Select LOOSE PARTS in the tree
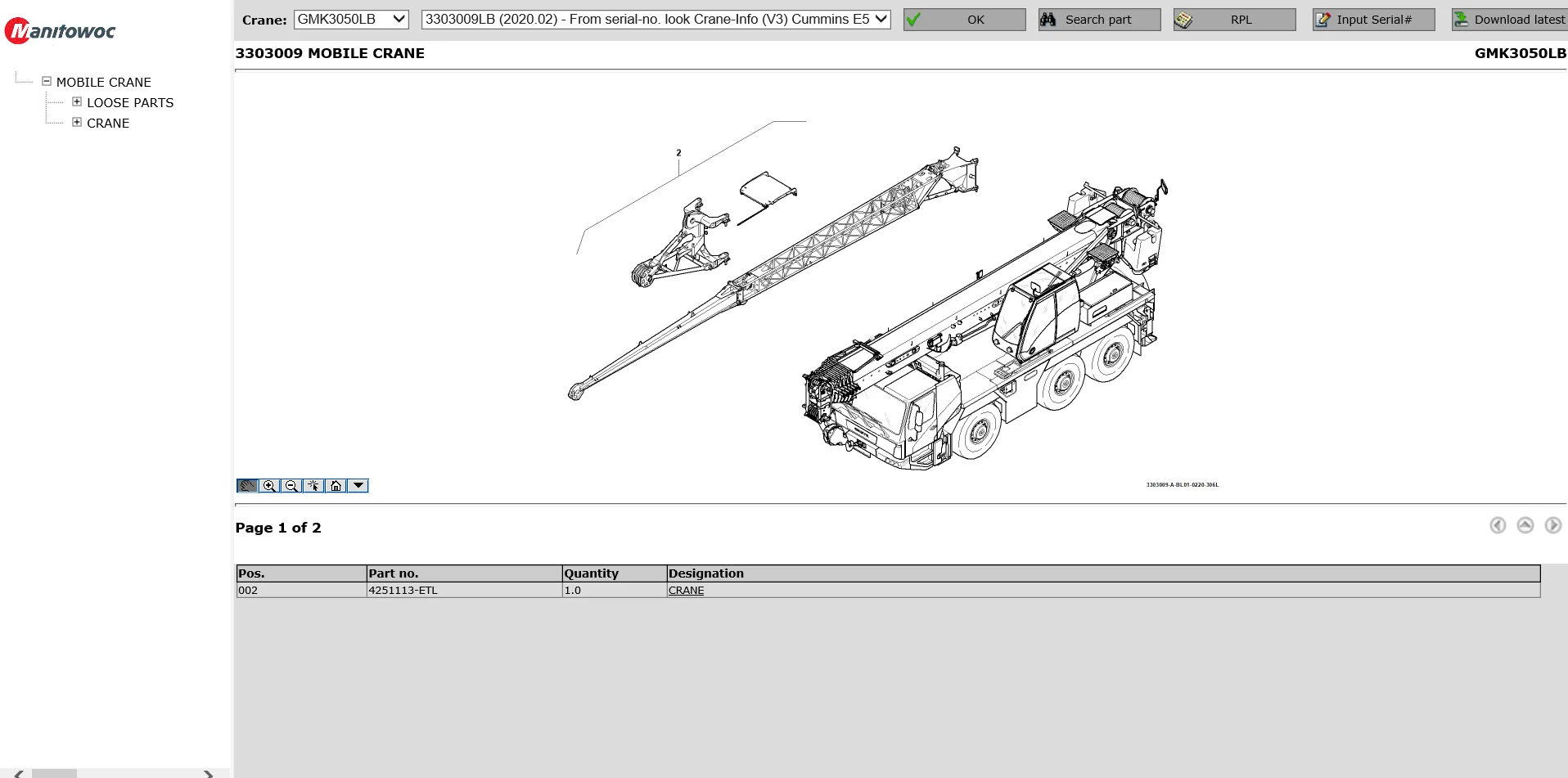Image resolution: width=1568 pixels, height=778 pixels. point(130,102)
